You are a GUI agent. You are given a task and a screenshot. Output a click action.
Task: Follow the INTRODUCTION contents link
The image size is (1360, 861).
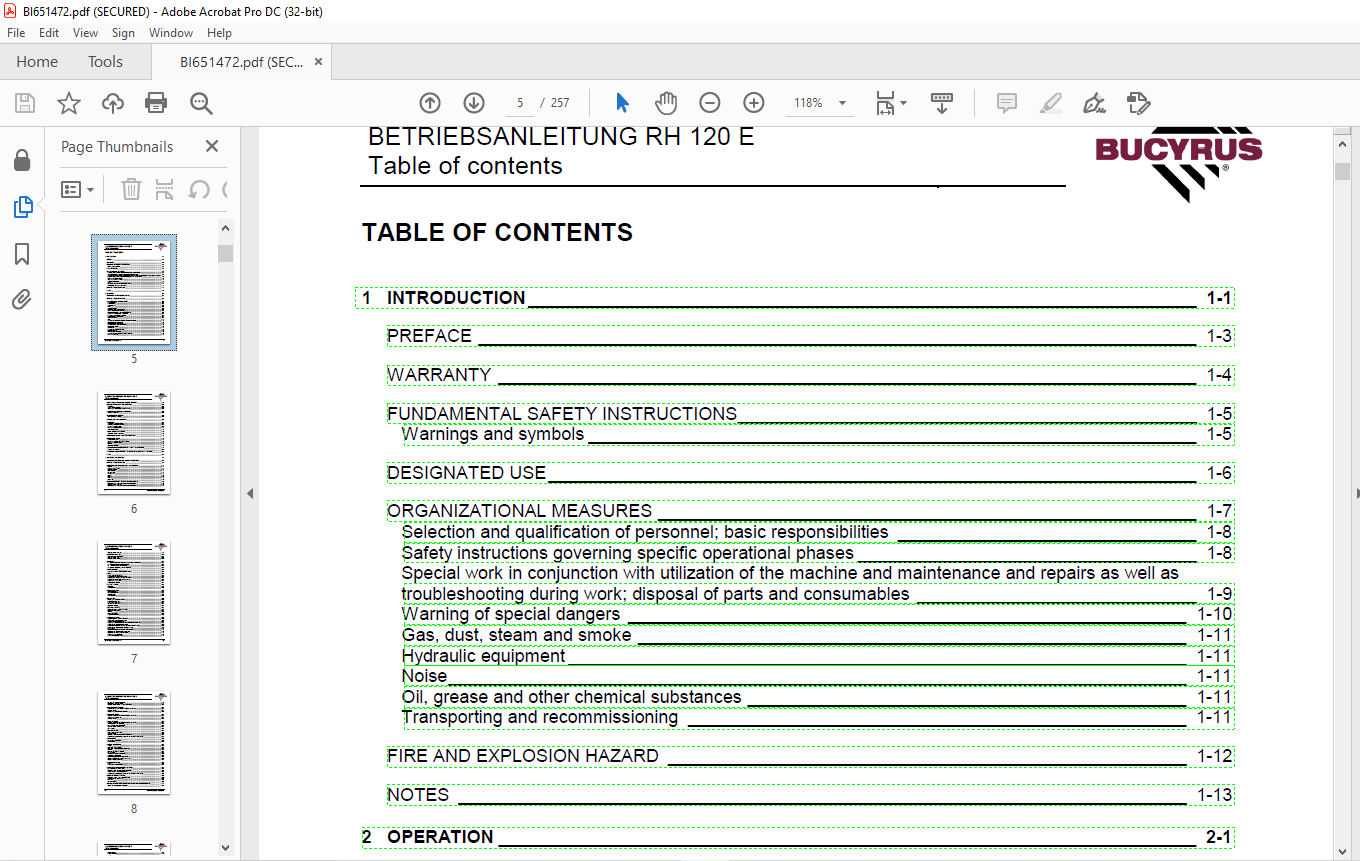(795, 298)
